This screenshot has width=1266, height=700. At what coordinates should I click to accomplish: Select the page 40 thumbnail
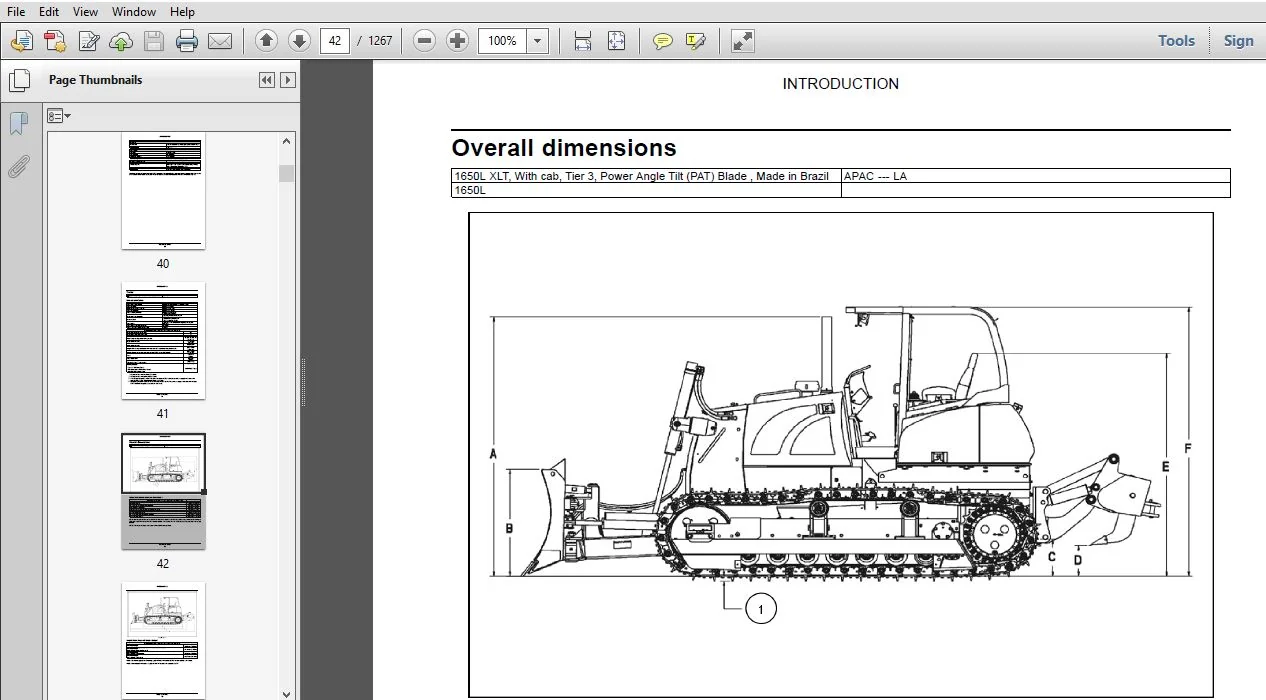point(163,191)
